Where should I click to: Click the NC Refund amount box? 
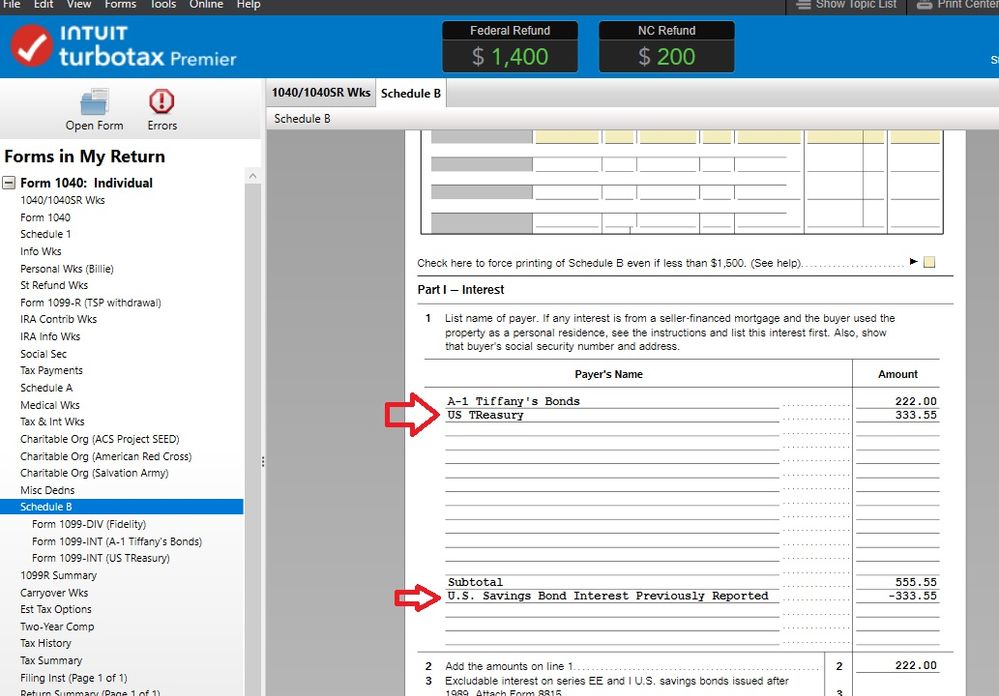(666, 56)
